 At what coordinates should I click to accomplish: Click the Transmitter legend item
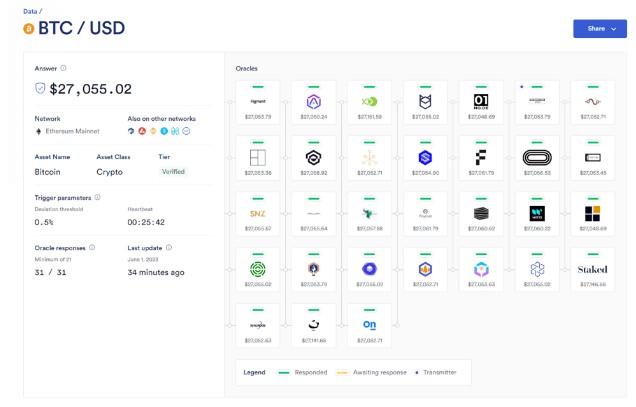point(431,372)
